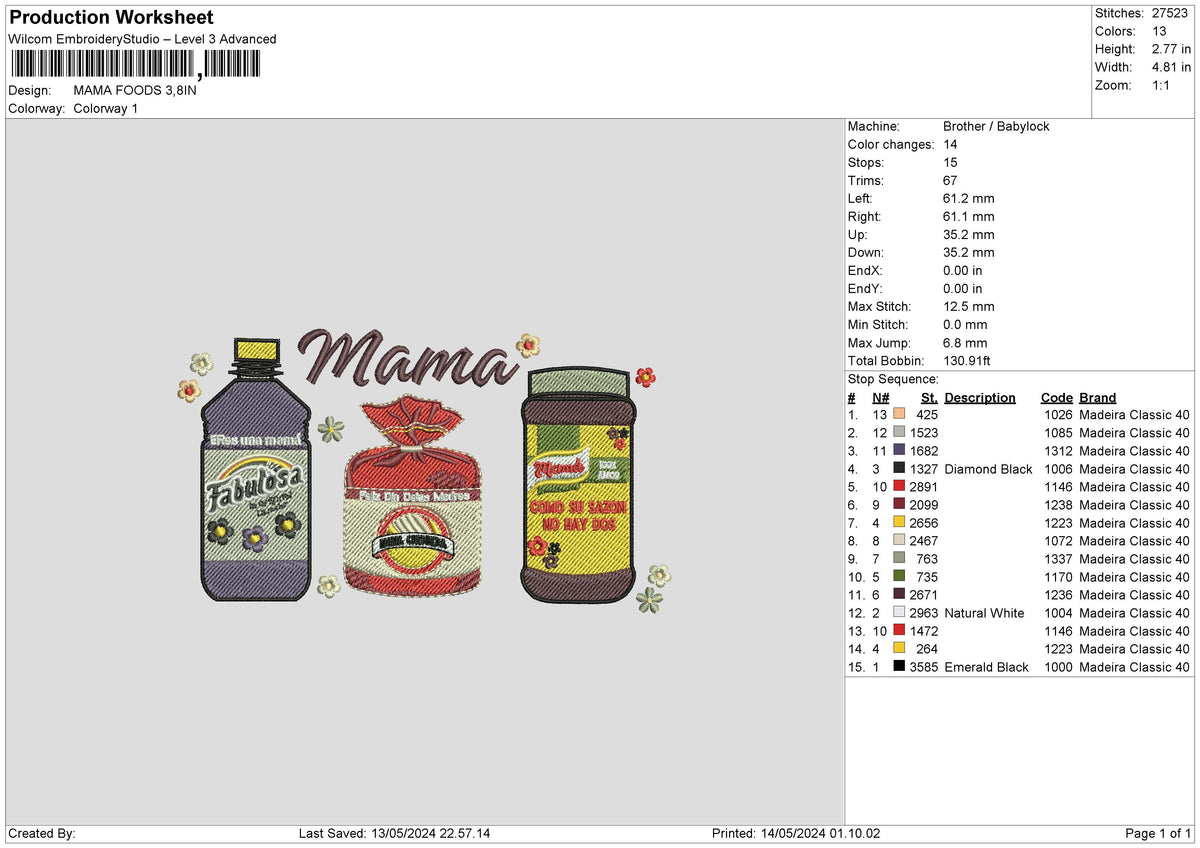This screenshot has width=1200, height=848.
Task: Click code 1026 in the stop 1 row
Action: click(x=1058, y=414)
